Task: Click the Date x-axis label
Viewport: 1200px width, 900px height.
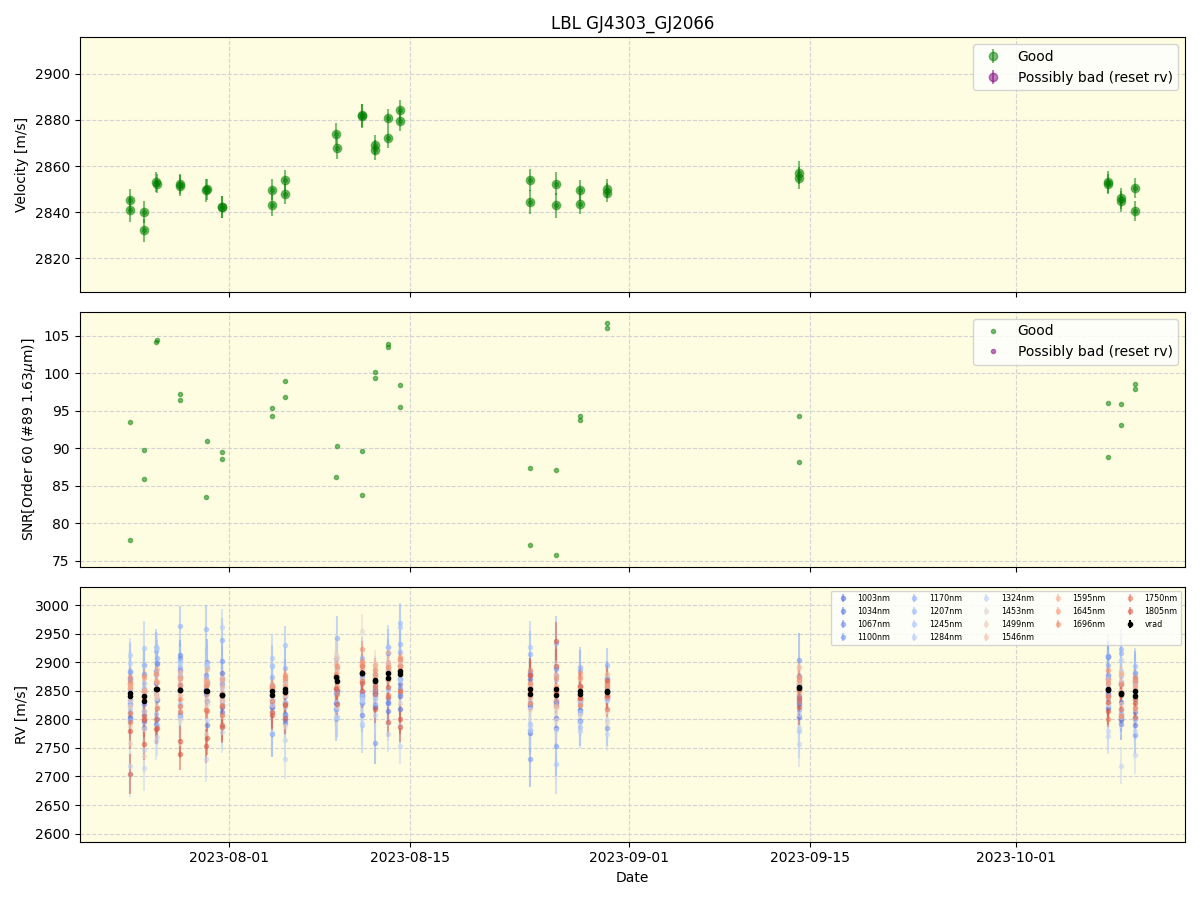Action: 632,877
